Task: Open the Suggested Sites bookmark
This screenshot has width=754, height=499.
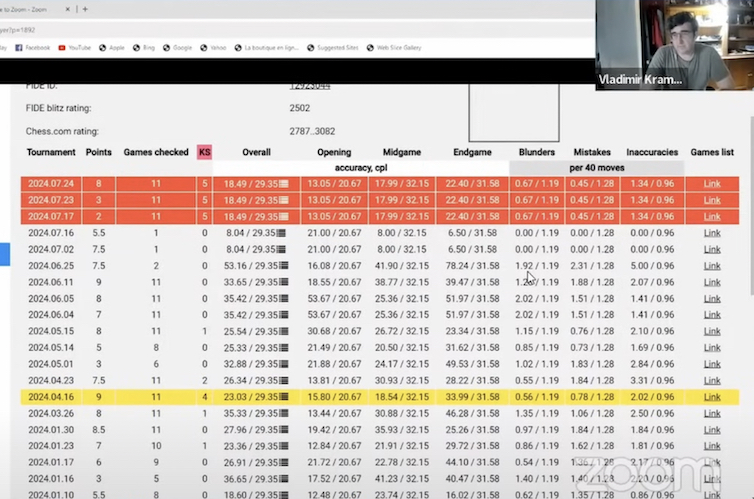Action: click(x=334, y=47)
